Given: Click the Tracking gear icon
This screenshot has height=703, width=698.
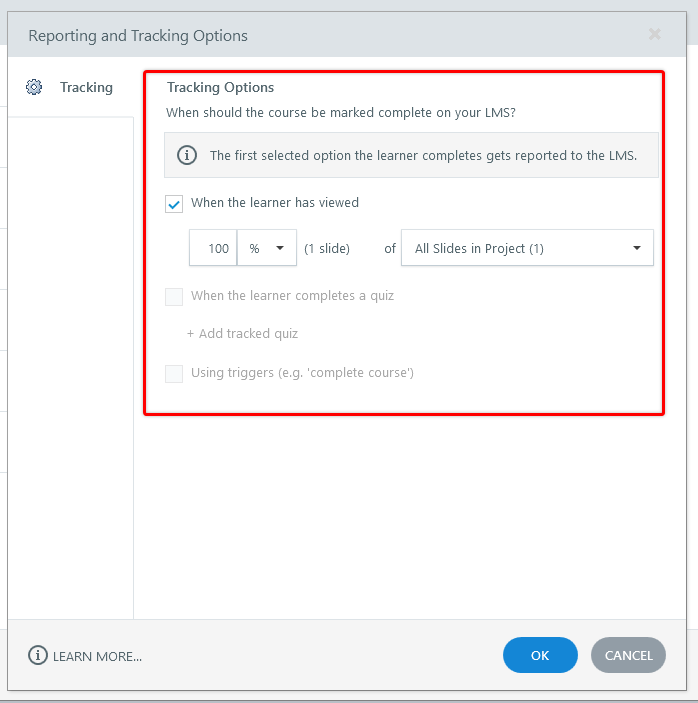Looking at the screenshot, I should pos(34,87).
